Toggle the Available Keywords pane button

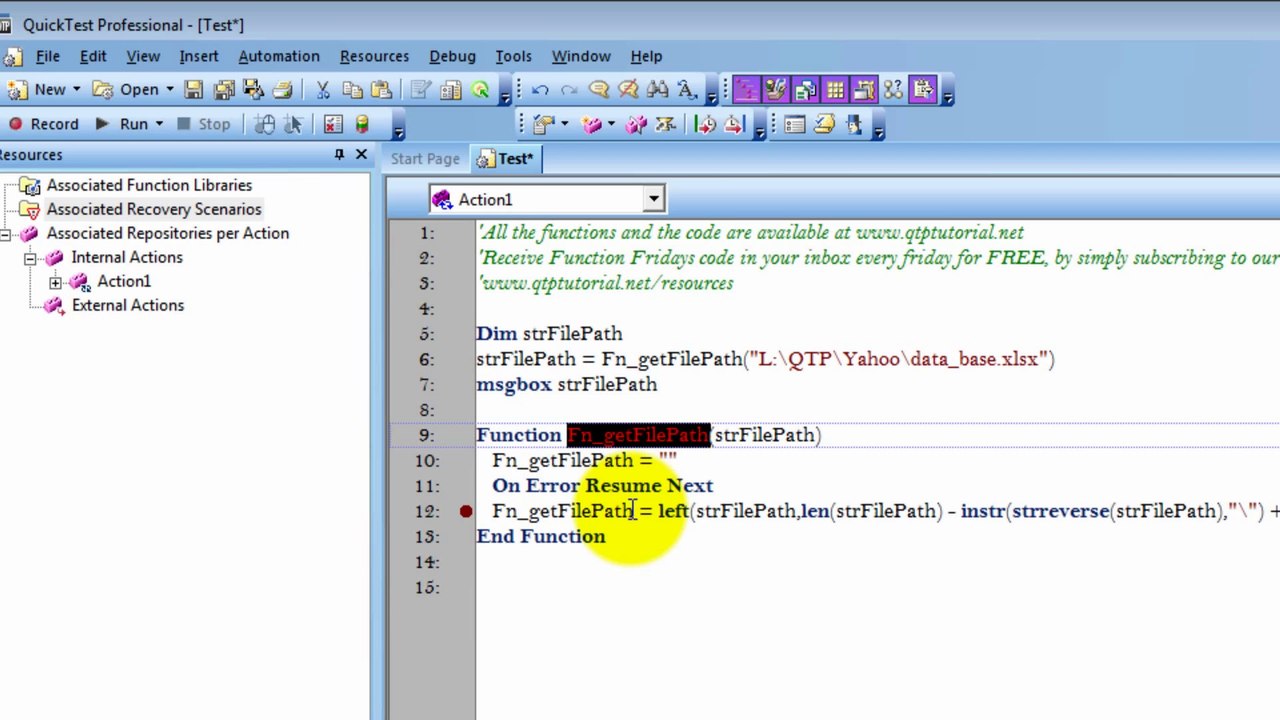pyautogui.click(x=775, y=90)
